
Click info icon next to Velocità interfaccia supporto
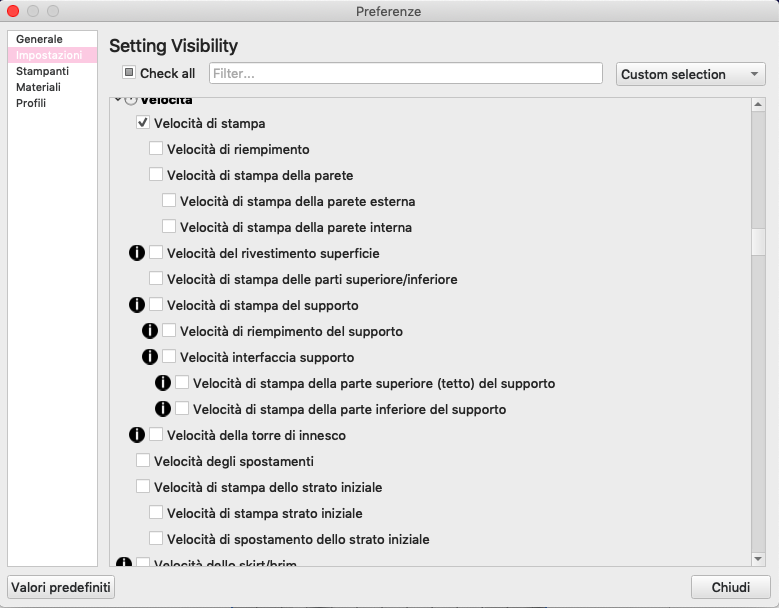[x=150, y=357]
